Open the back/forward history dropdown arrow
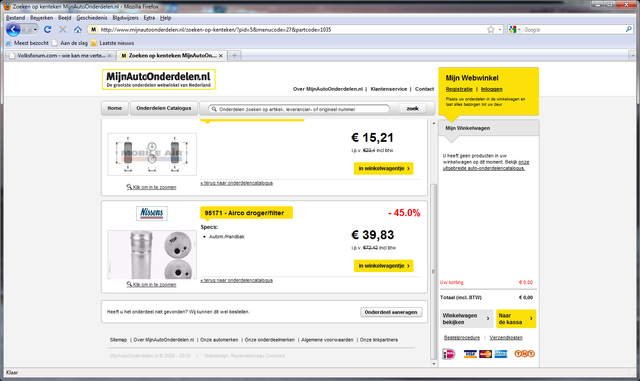 tap(36, 29)
